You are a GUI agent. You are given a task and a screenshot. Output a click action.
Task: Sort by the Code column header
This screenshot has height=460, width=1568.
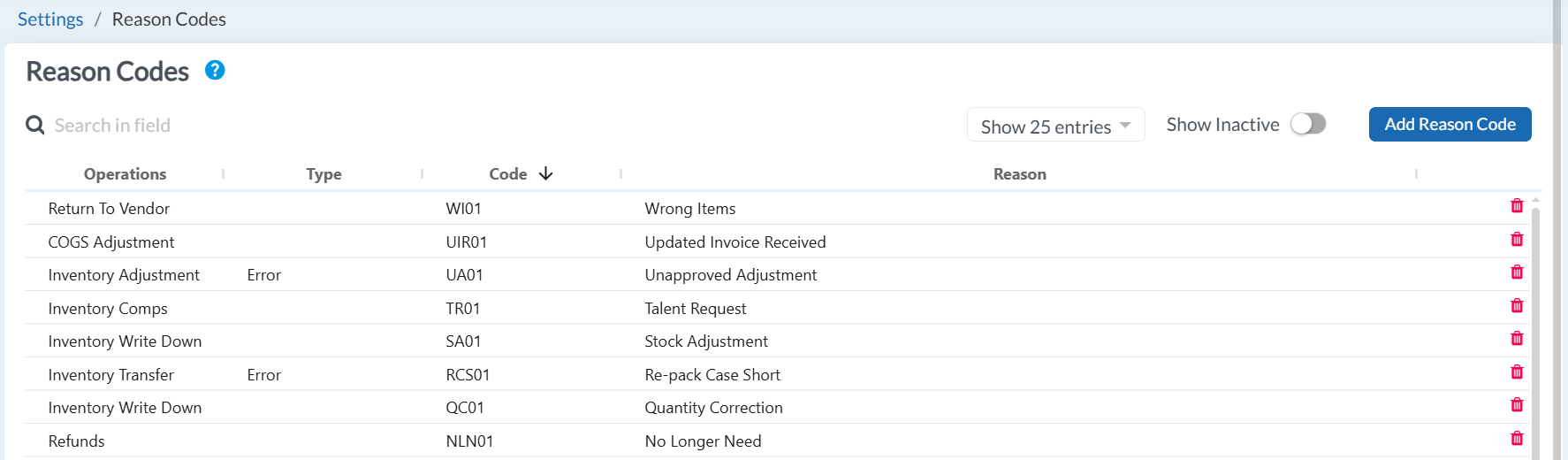(508, 174)
